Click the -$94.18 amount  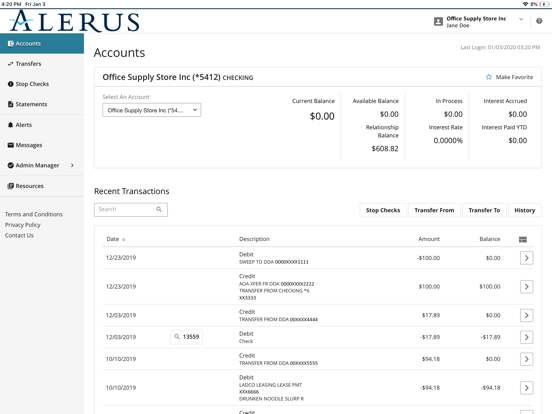click(x=430, y=388)
